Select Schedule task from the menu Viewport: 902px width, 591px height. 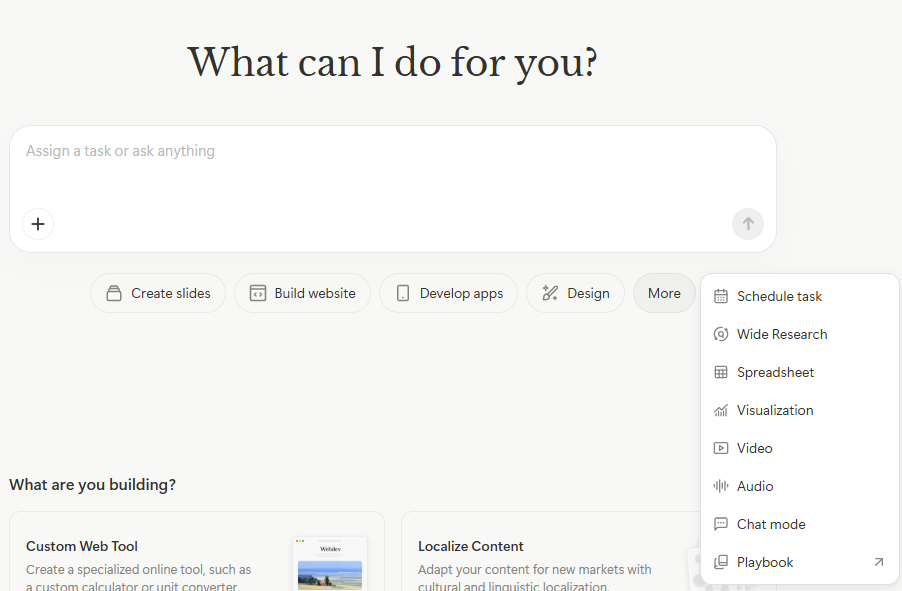(779, 296)
